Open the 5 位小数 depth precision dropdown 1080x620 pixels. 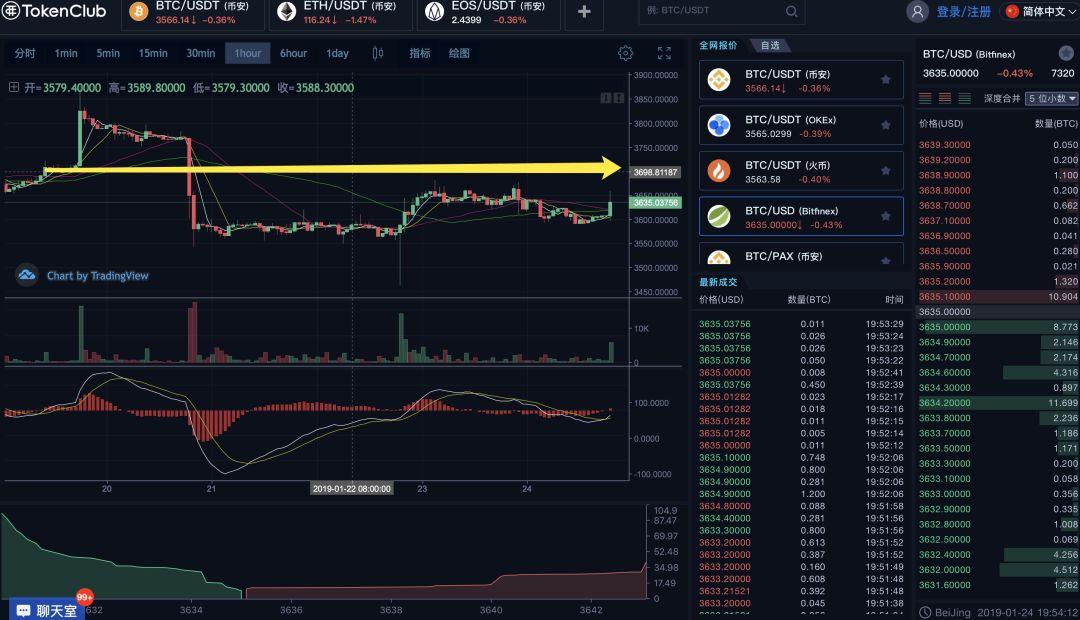1052,99
